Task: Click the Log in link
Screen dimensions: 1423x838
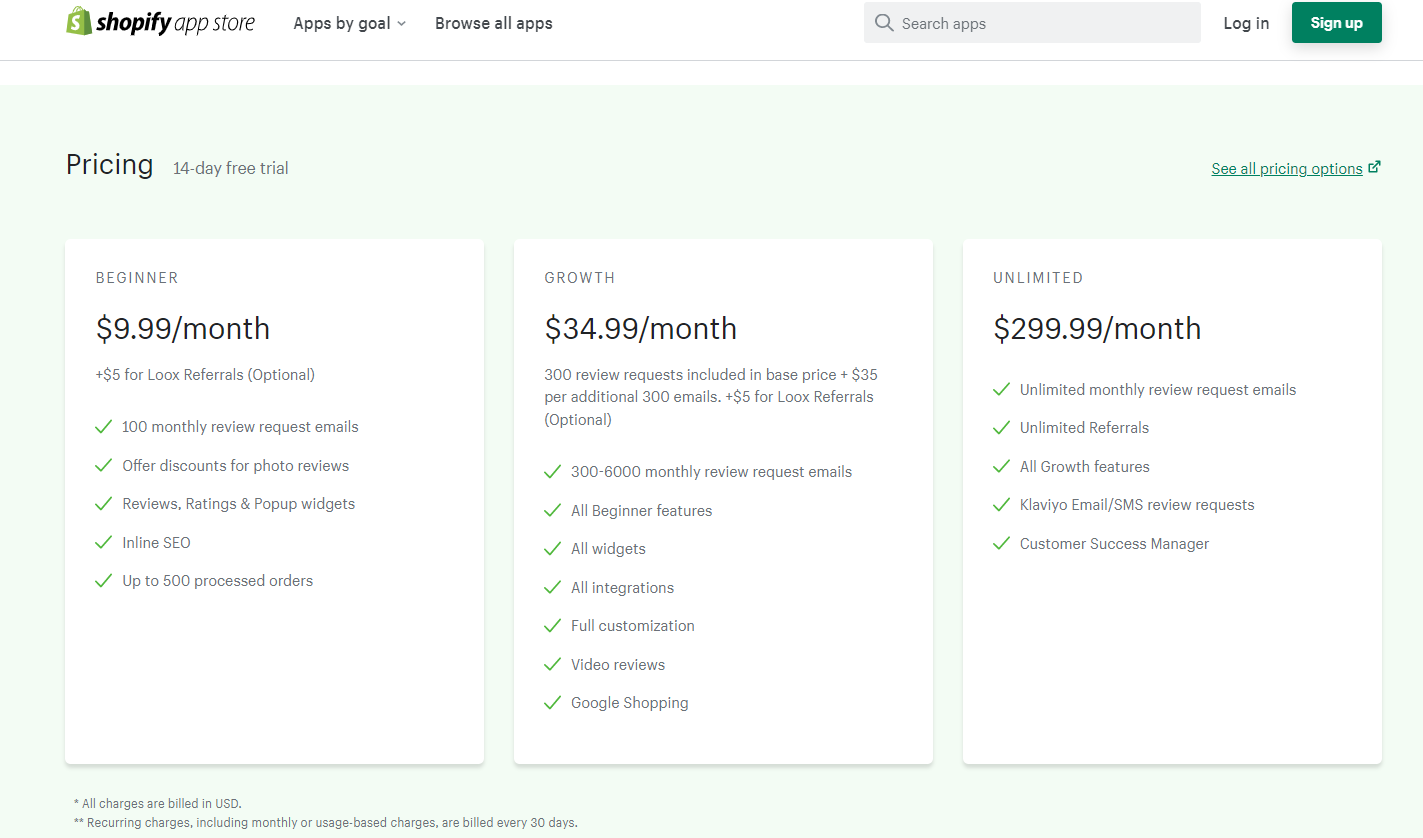Action: (x=1246, y=23)
